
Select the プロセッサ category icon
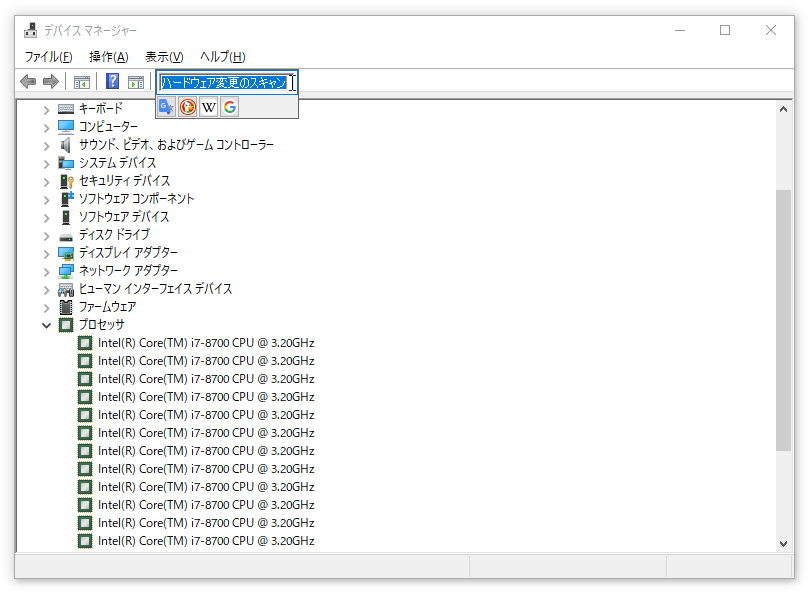coord(66,325)
